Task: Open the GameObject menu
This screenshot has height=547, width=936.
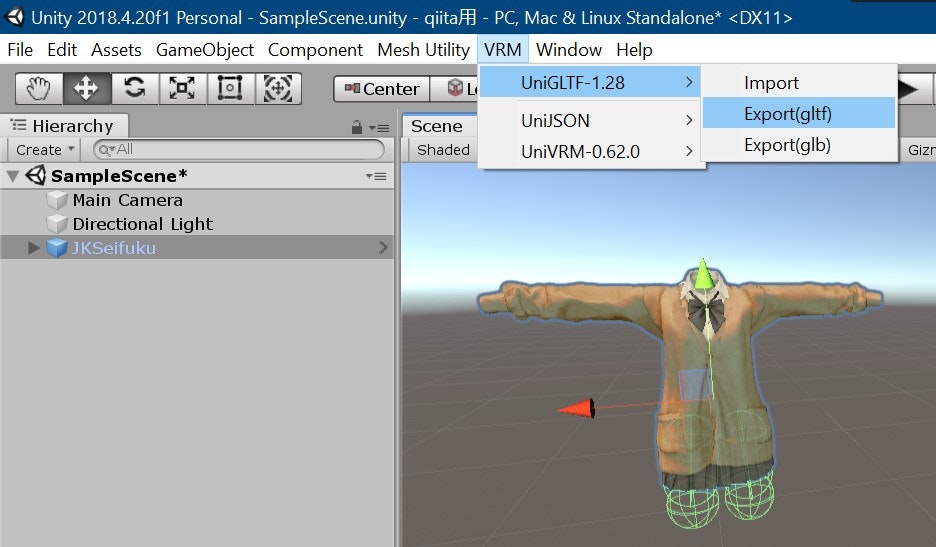Action: [205, 50]
